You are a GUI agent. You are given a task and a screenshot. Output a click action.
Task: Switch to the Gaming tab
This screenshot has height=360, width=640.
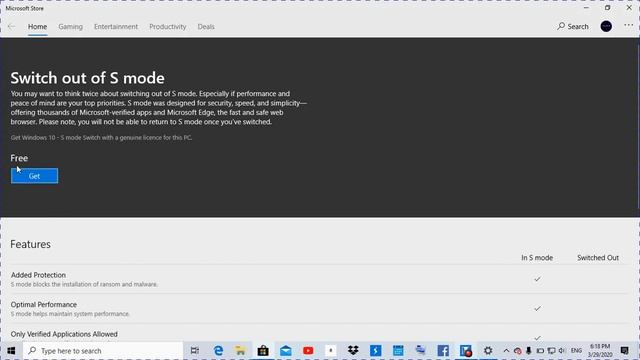(70, 27)
